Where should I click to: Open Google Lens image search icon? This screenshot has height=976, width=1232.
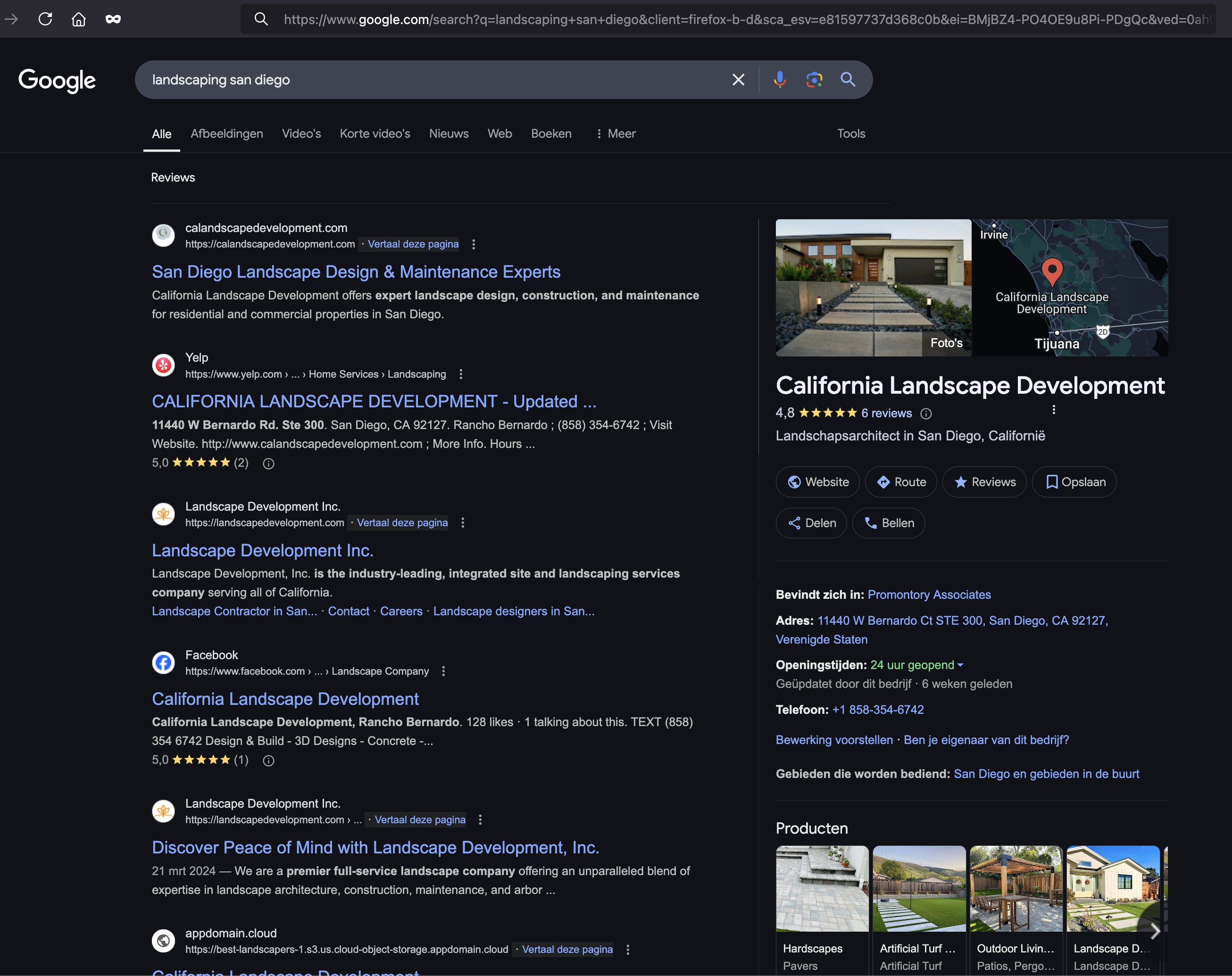pos(814,79)
